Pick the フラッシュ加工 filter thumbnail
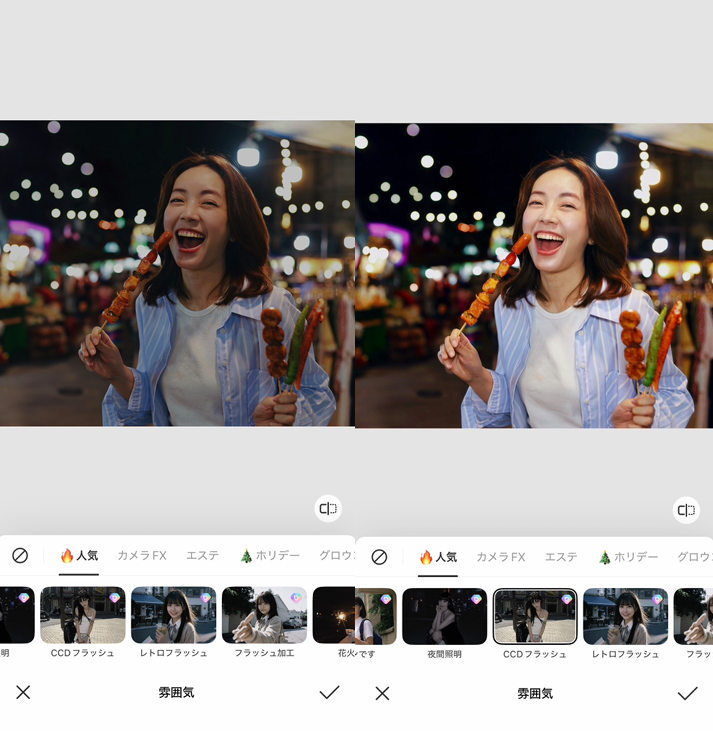 point(264,615)
